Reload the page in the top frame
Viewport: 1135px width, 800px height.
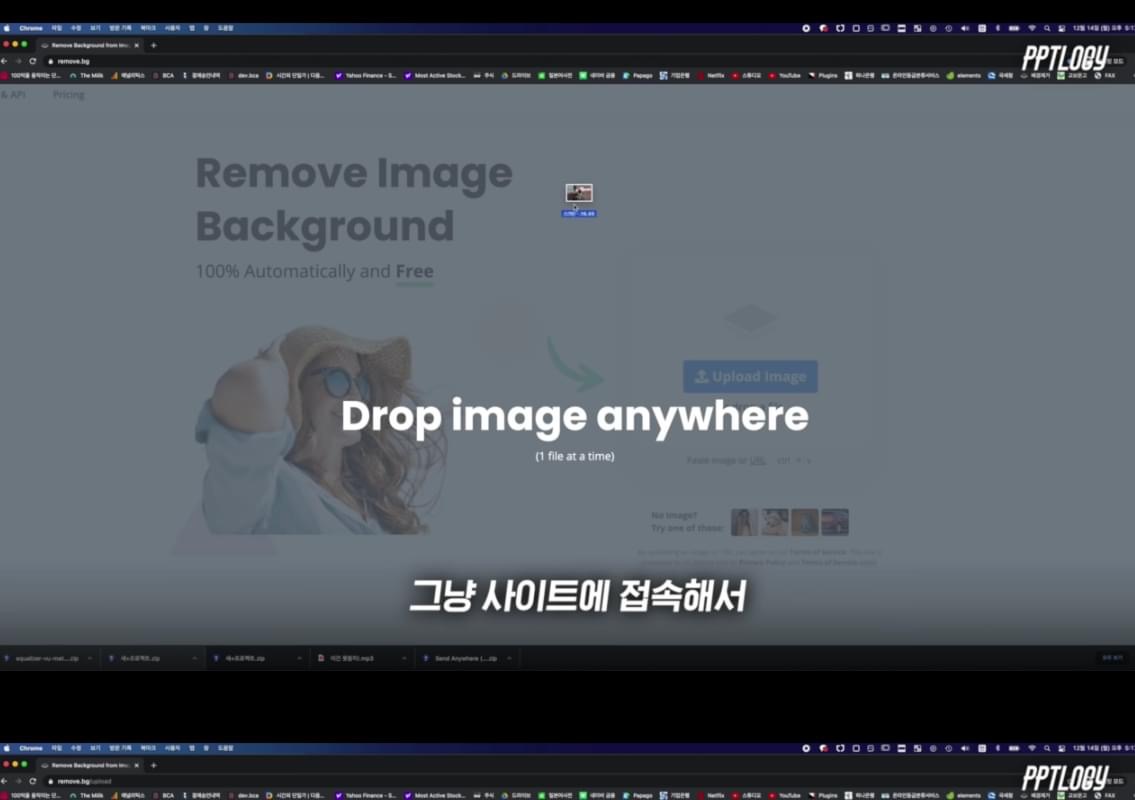[x=33, y=61]
